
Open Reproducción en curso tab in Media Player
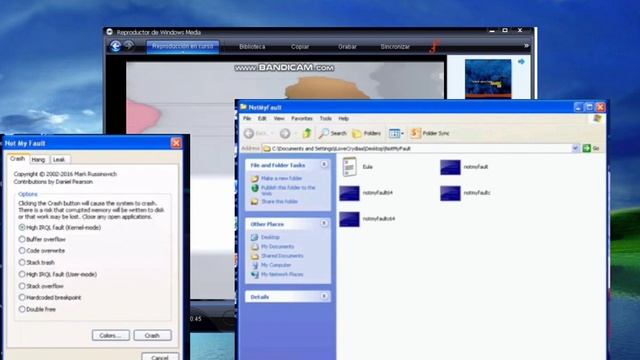click(x=182, y=47)
